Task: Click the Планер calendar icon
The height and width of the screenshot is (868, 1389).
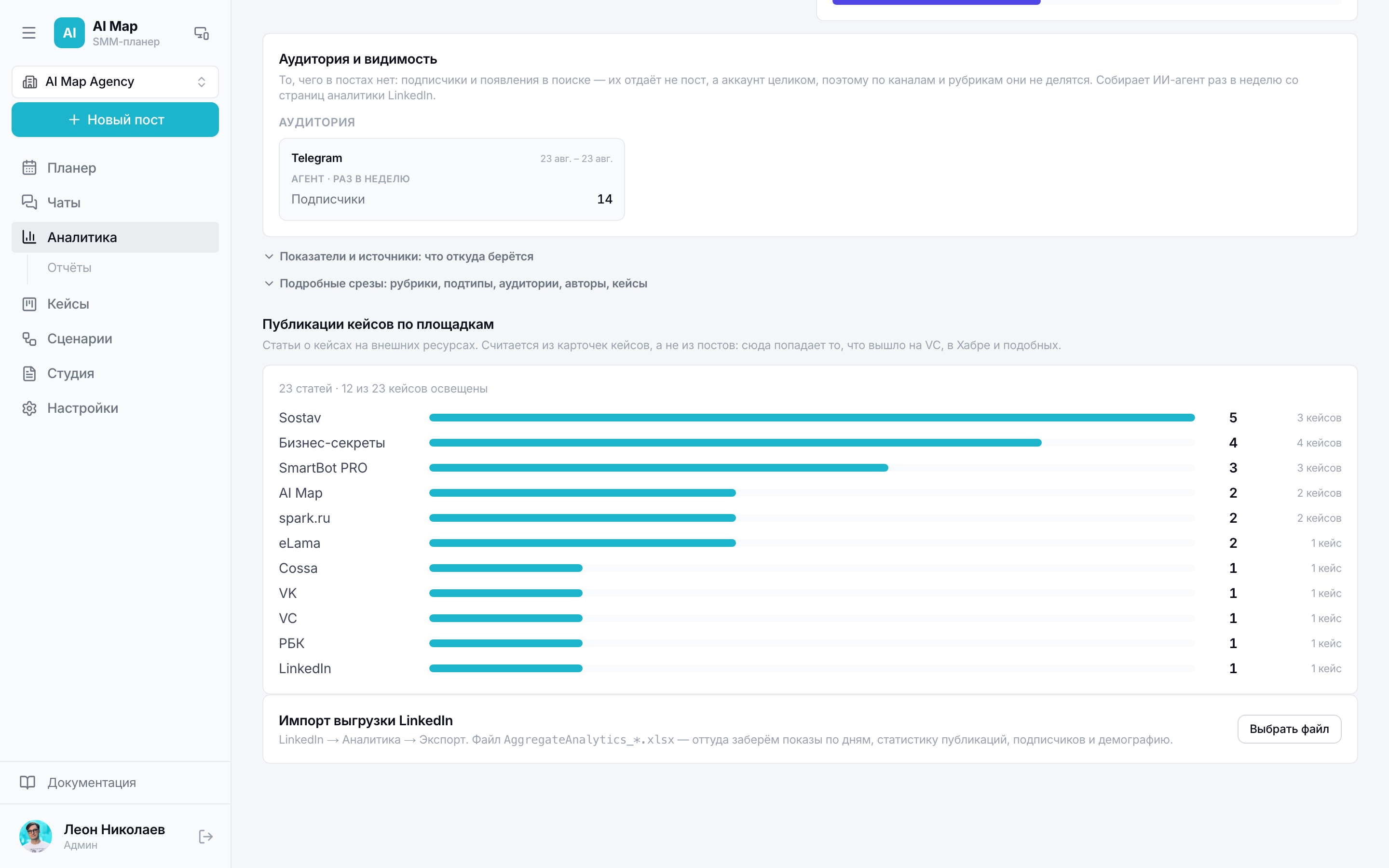Action: coord(29,168)
